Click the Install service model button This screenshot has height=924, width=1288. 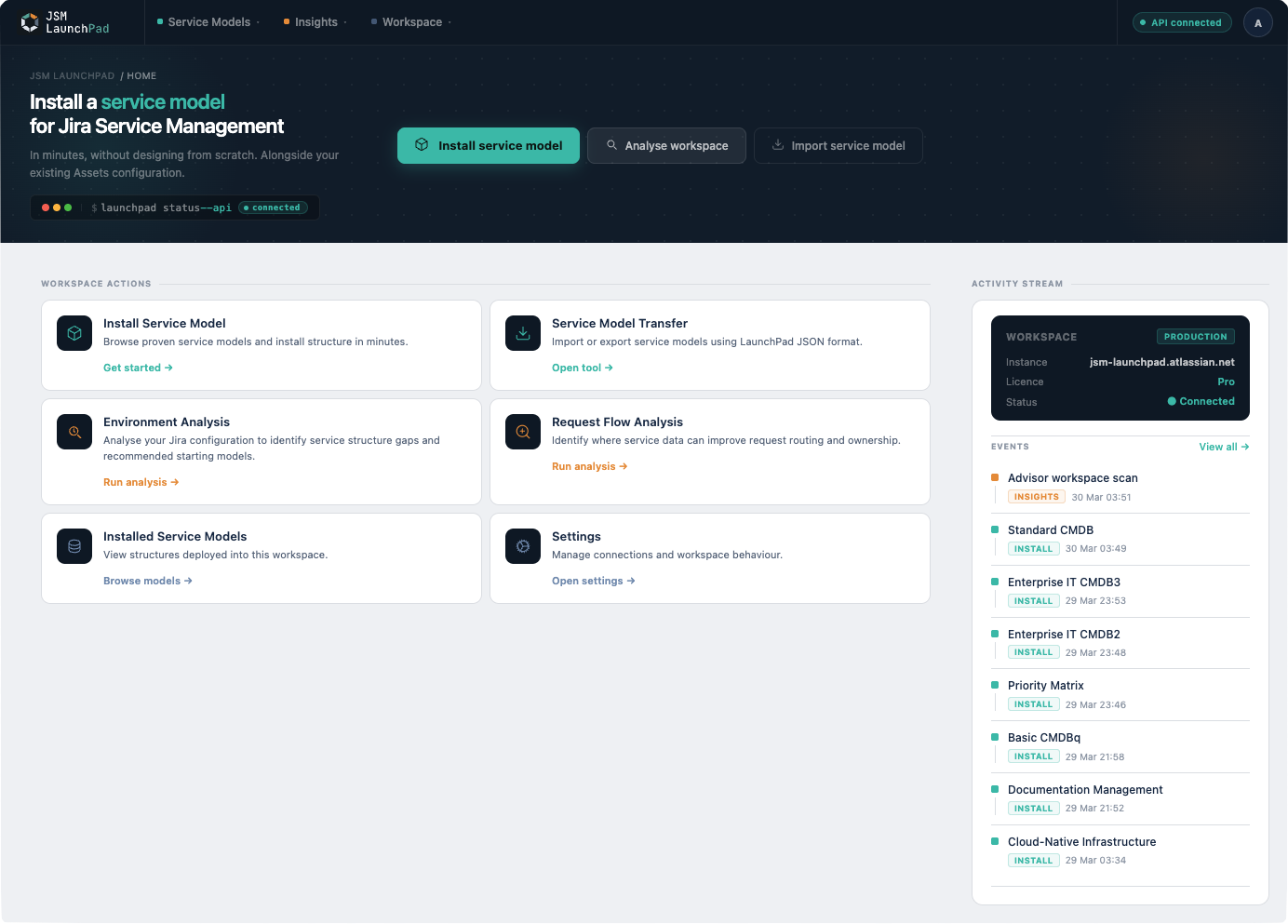click(x=488, y=145)
